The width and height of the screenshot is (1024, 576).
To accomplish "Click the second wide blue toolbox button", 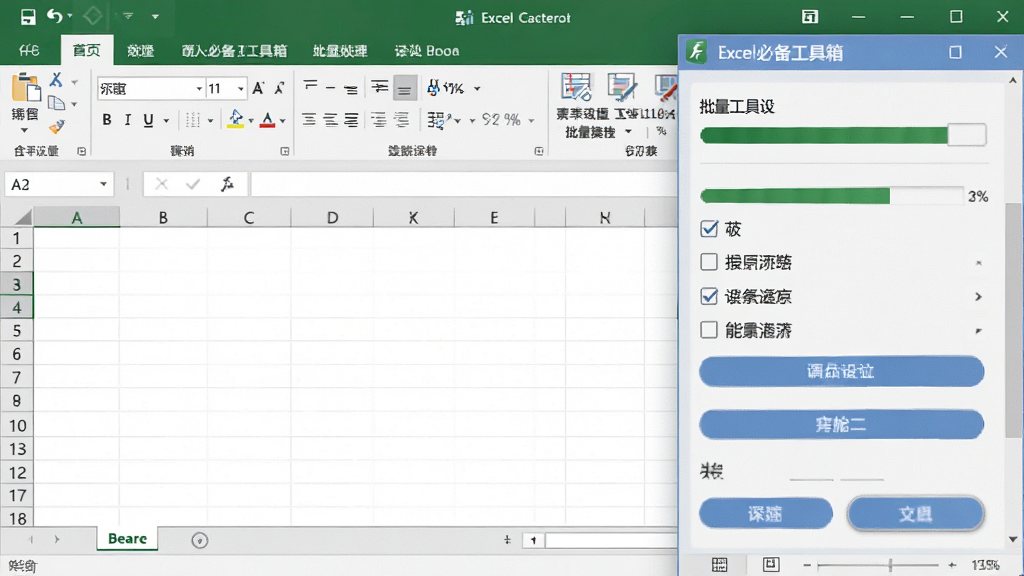I will tap(841, 425).
